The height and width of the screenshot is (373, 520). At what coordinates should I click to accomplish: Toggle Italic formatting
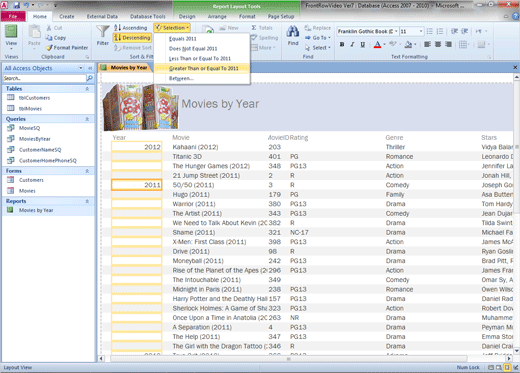point(352,44)
